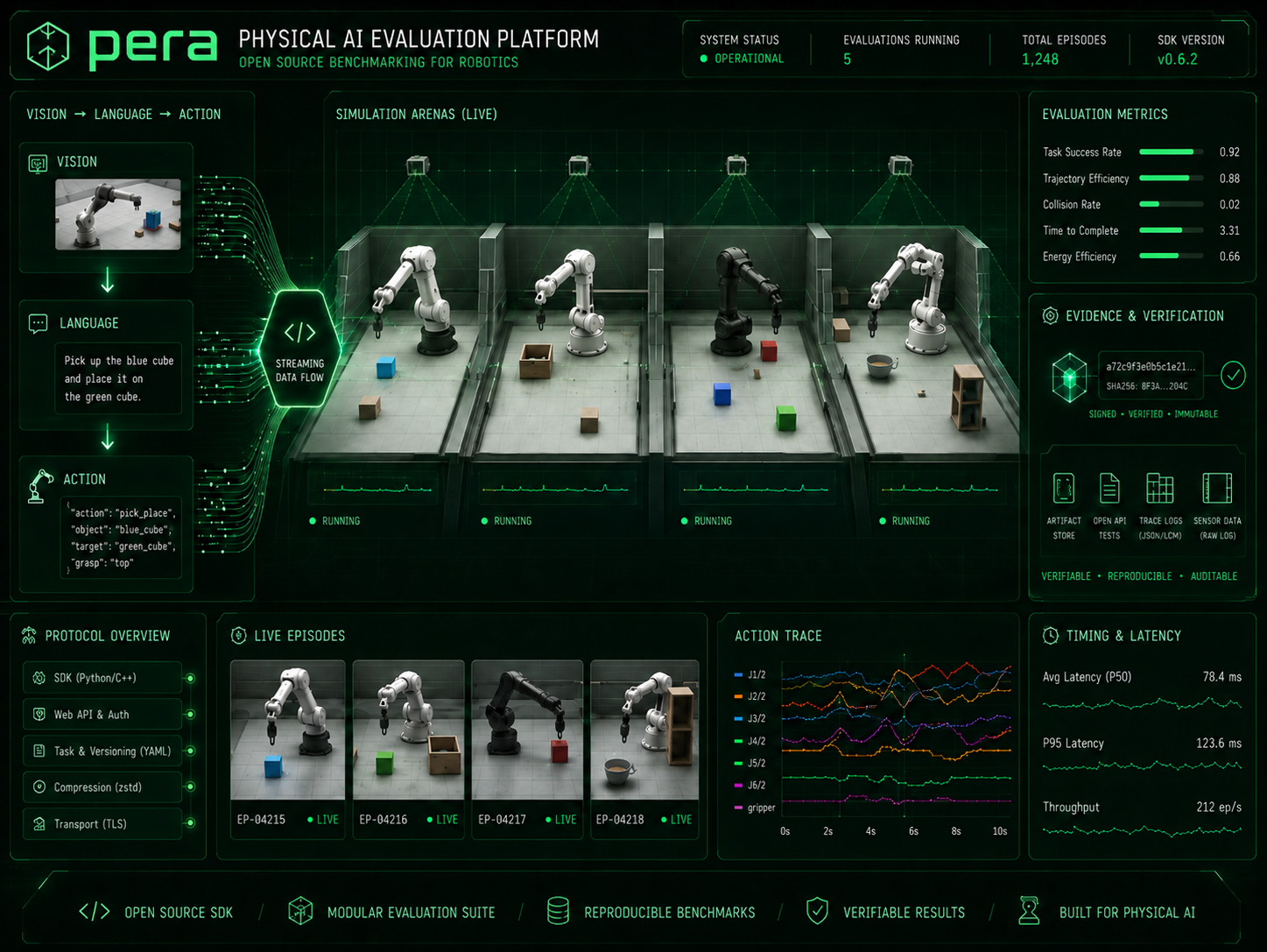This screenshot has width=1267, height=952.
Task: Click the Built for Physical AI icon
Action: click(1029, 911)
